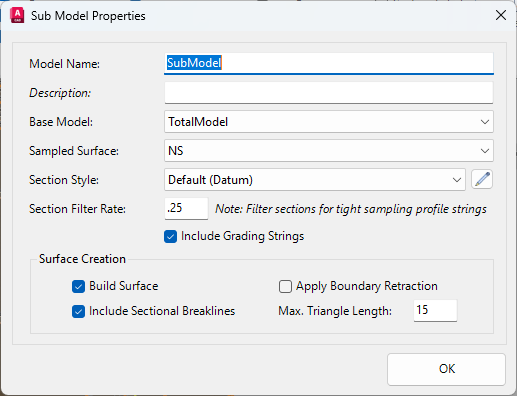Viewport: 517px width, 396px height.
Task: Click the Max. Triangle Length value field
Action: [435, 310]
